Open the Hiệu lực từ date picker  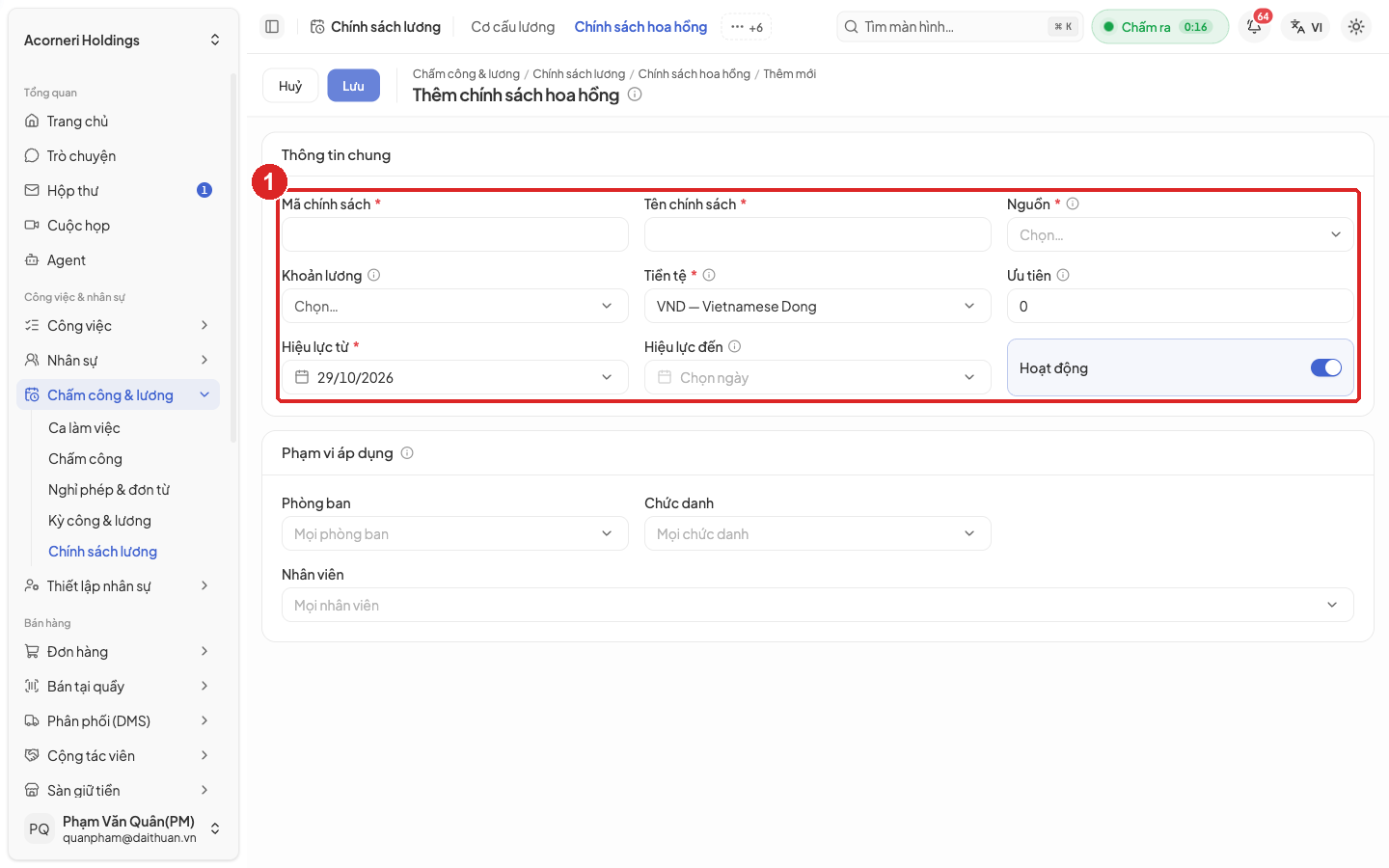click(x=455, y=377)
